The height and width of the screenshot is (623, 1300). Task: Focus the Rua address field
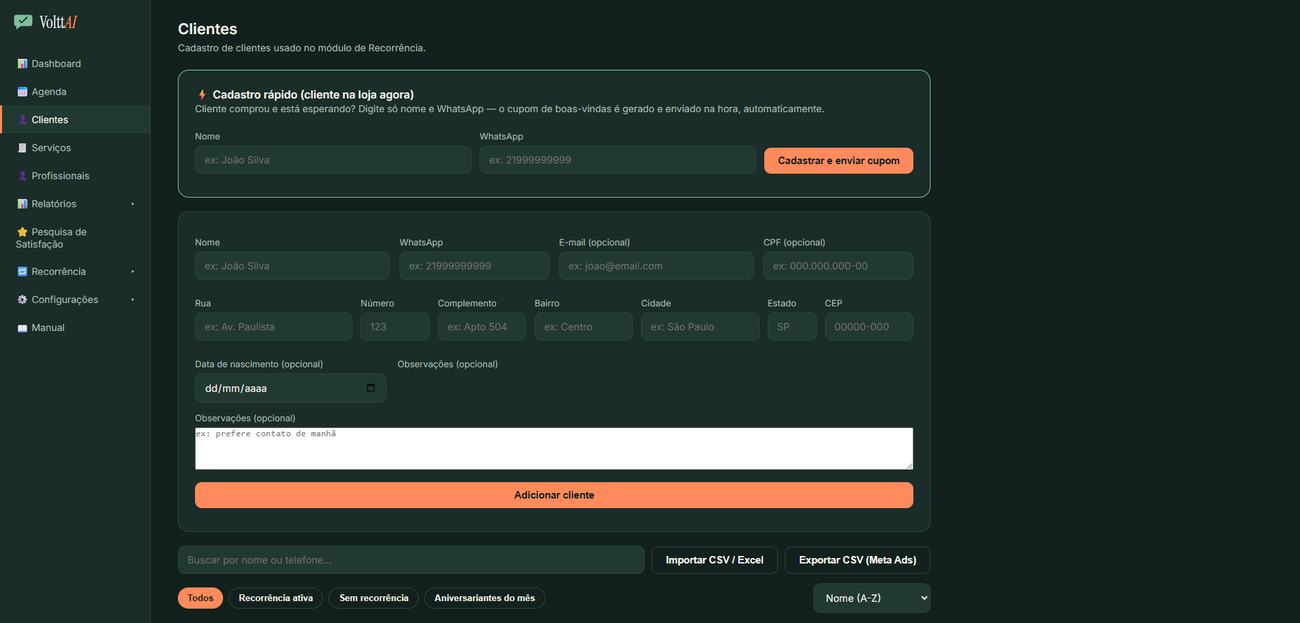pos(273,327)
